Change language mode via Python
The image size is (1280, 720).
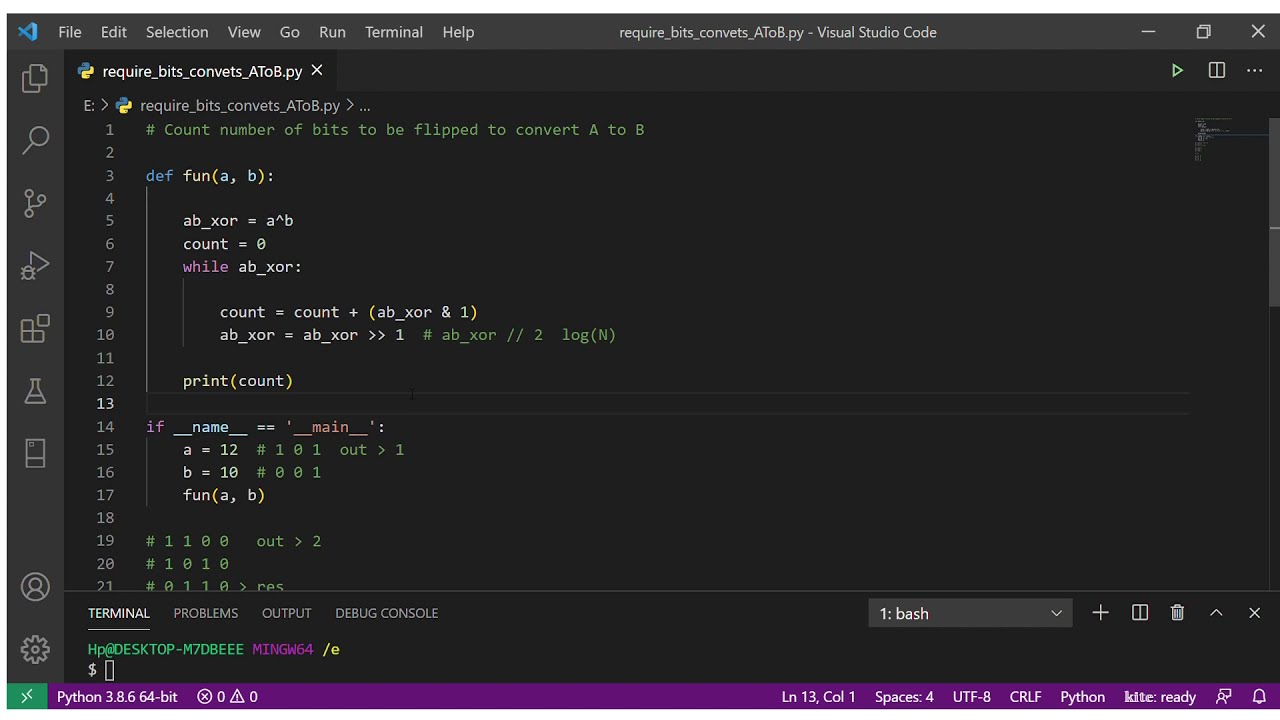coord(1082,697)
